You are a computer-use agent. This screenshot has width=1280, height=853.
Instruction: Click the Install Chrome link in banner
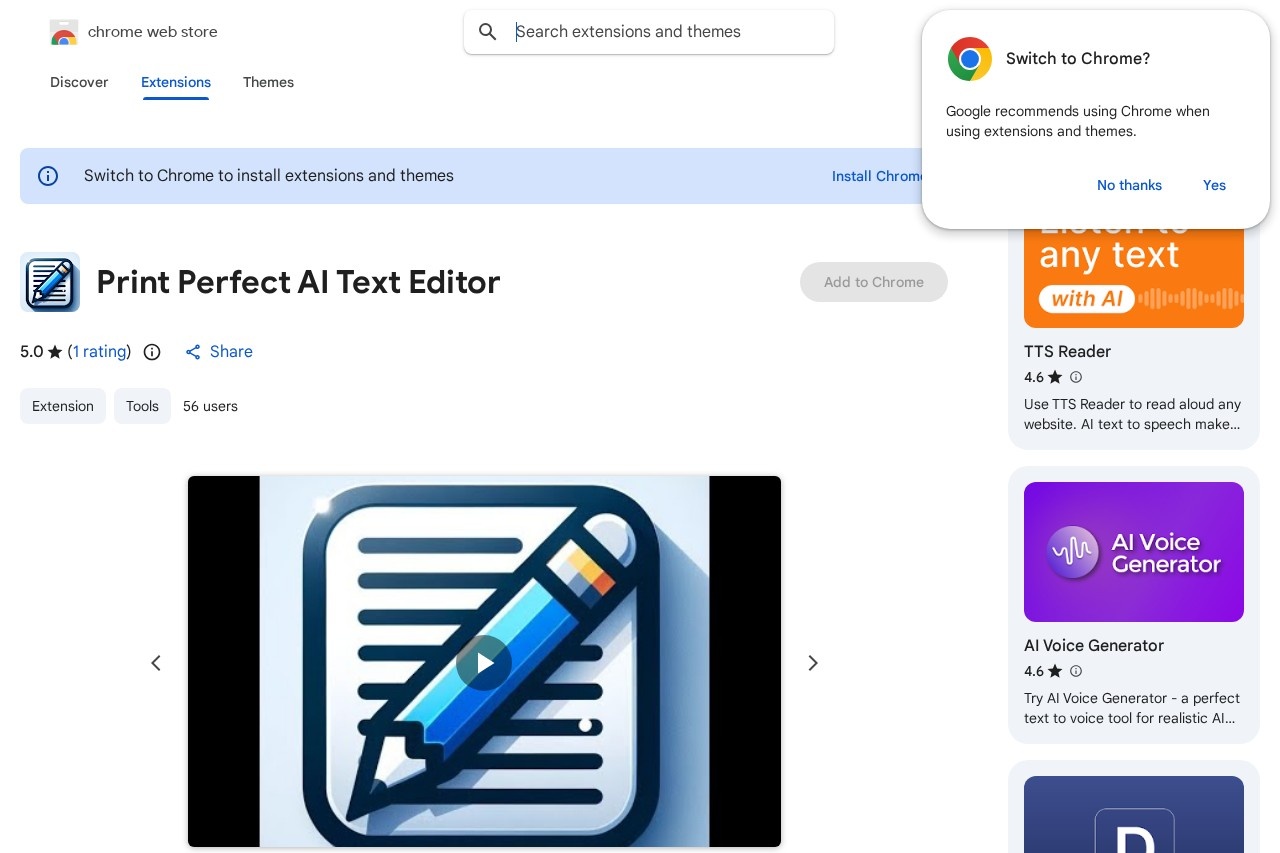pyautogui.click(x=876, y=176)
